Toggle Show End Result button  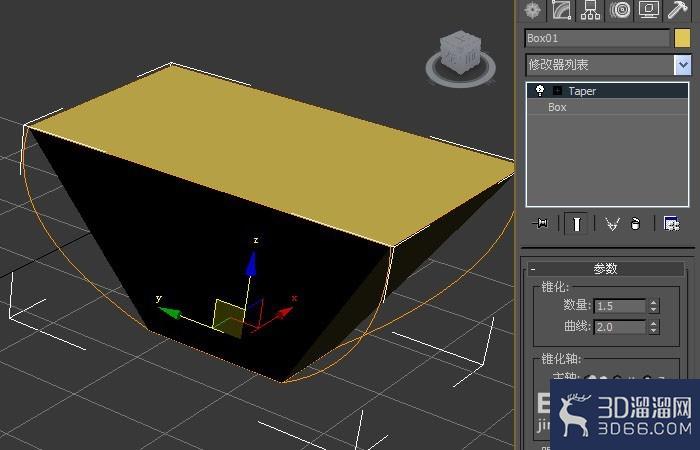(x=576, y=223)
